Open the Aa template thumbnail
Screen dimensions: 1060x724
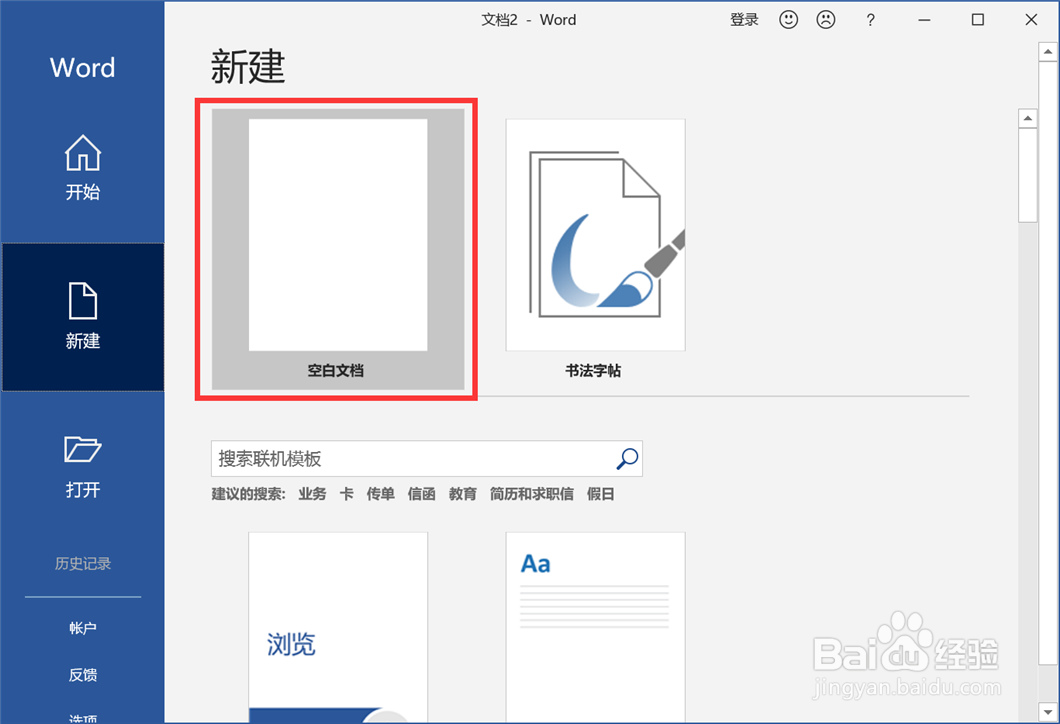tap(595, 627)
